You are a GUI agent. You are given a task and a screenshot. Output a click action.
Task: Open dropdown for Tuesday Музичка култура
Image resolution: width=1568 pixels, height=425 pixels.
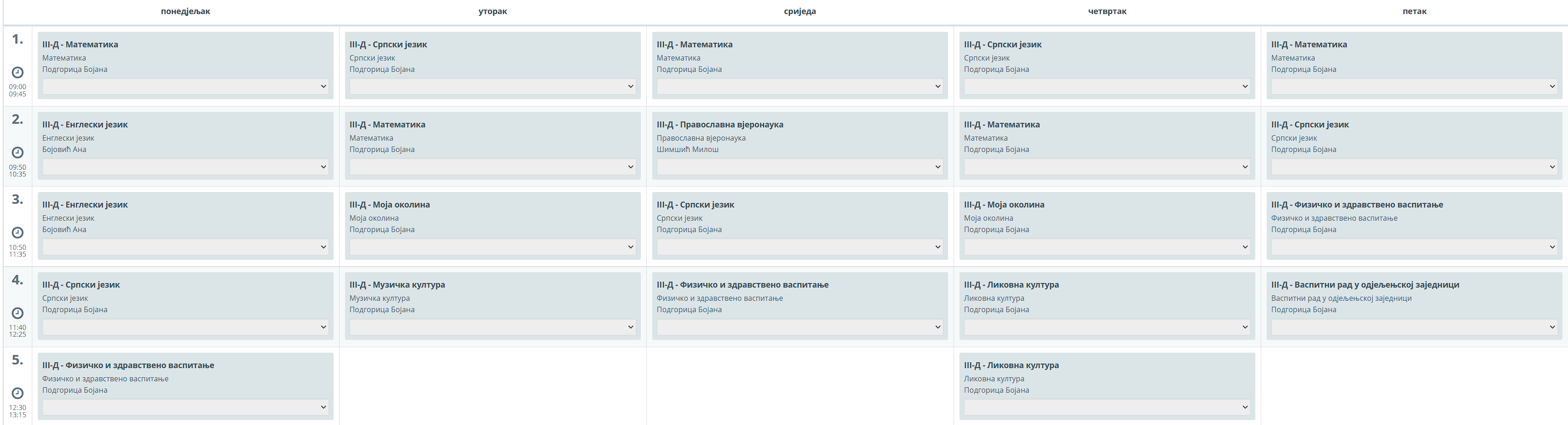point(492,327)
